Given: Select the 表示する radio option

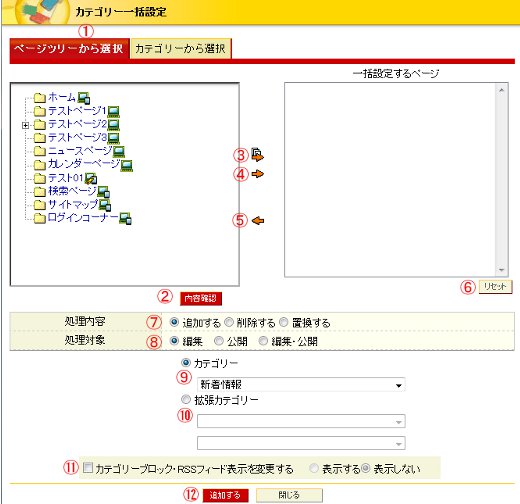Looking at the screenshot, I should [314, 468].
